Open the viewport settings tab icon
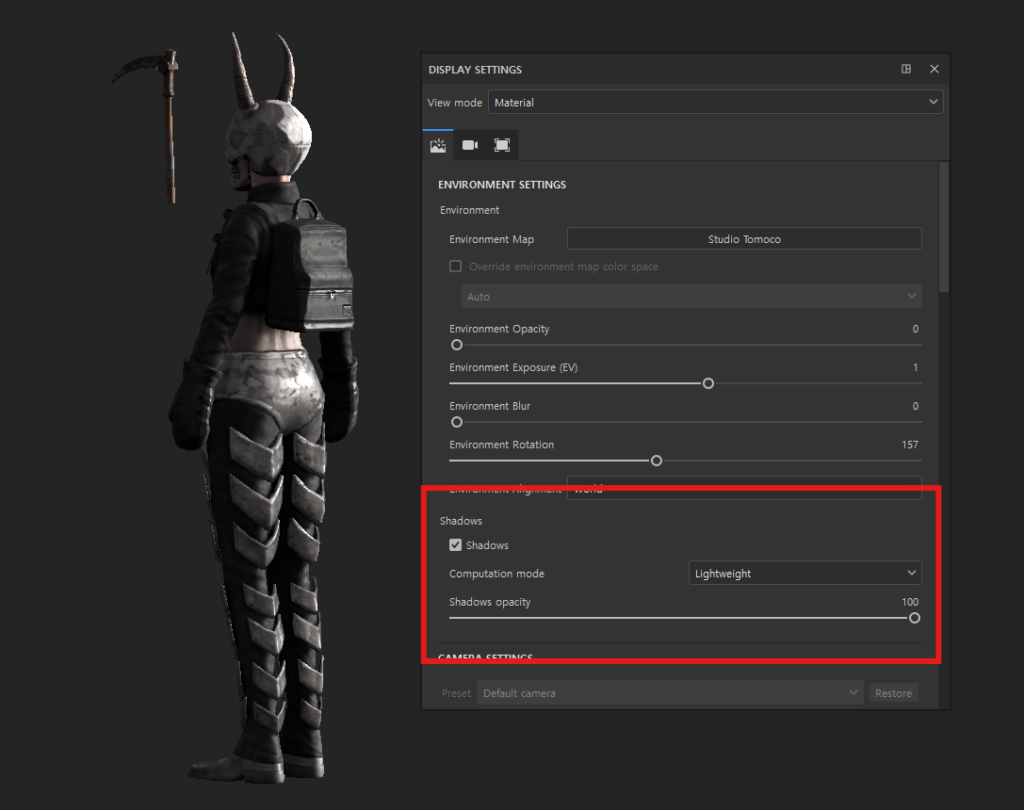The height and width of the screenshot is (810, 1024). coord(502,145)
